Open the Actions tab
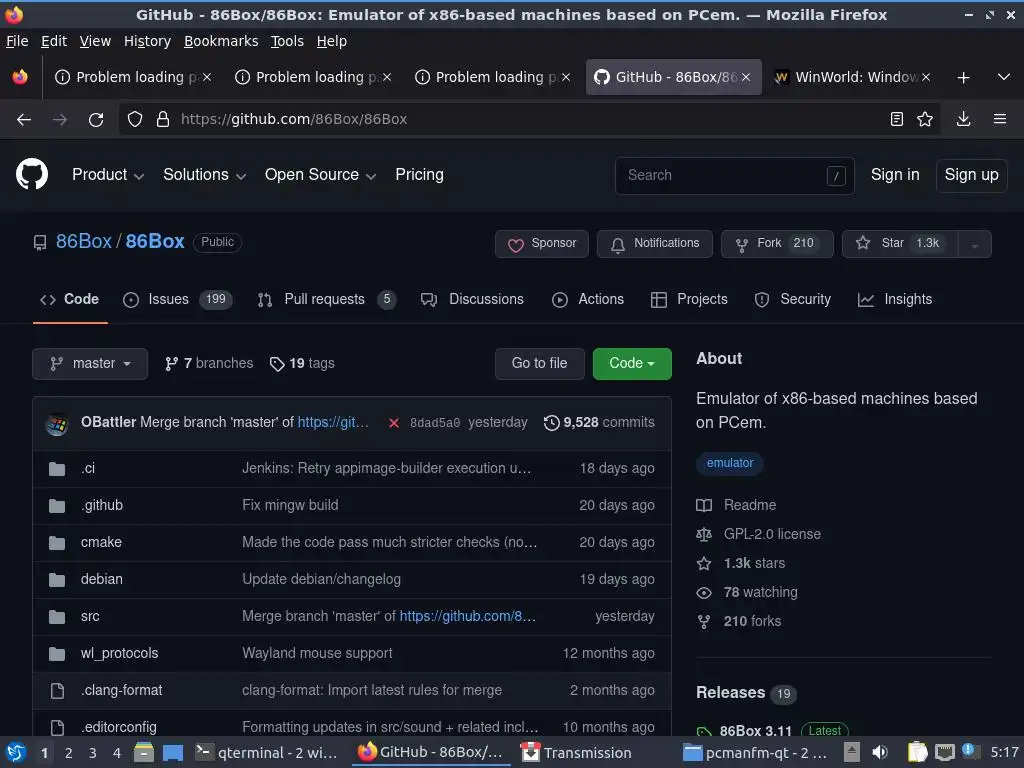Viewport: 1024px width, 768px height. tap(588, 300)
